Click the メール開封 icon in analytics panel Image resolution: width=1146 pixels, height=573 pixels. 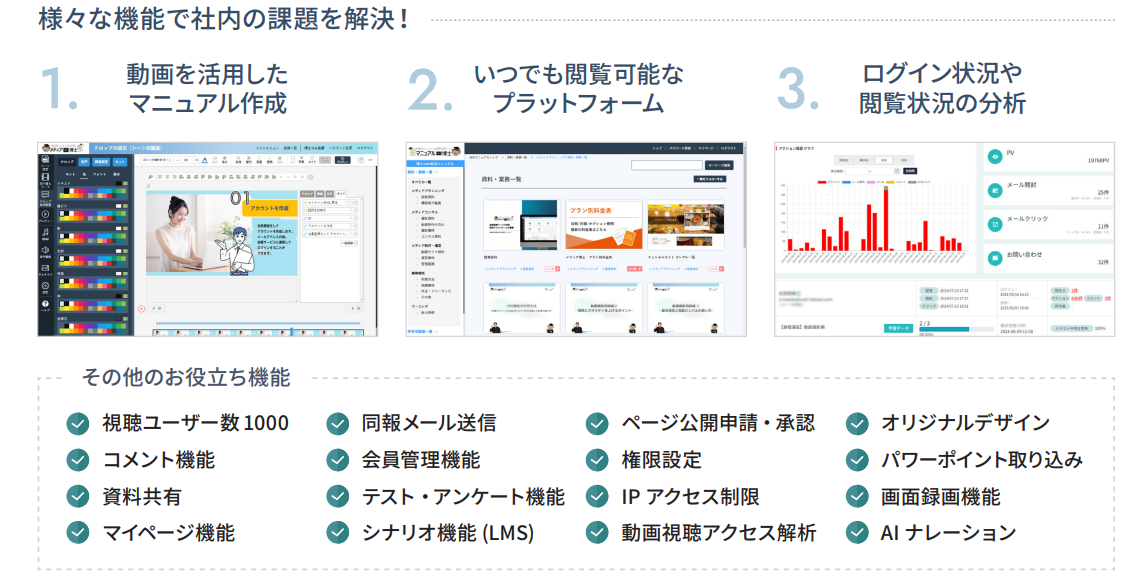[995, 190]
